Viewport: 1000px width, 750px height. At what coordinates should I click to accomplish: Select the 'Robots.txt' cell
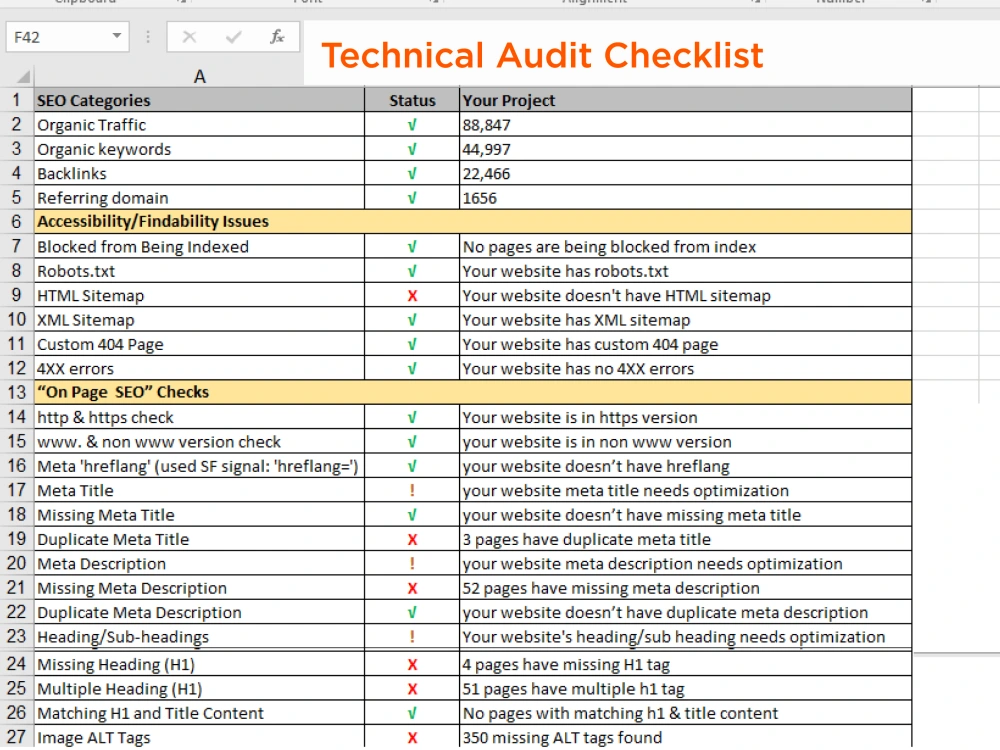pos(200,270)
